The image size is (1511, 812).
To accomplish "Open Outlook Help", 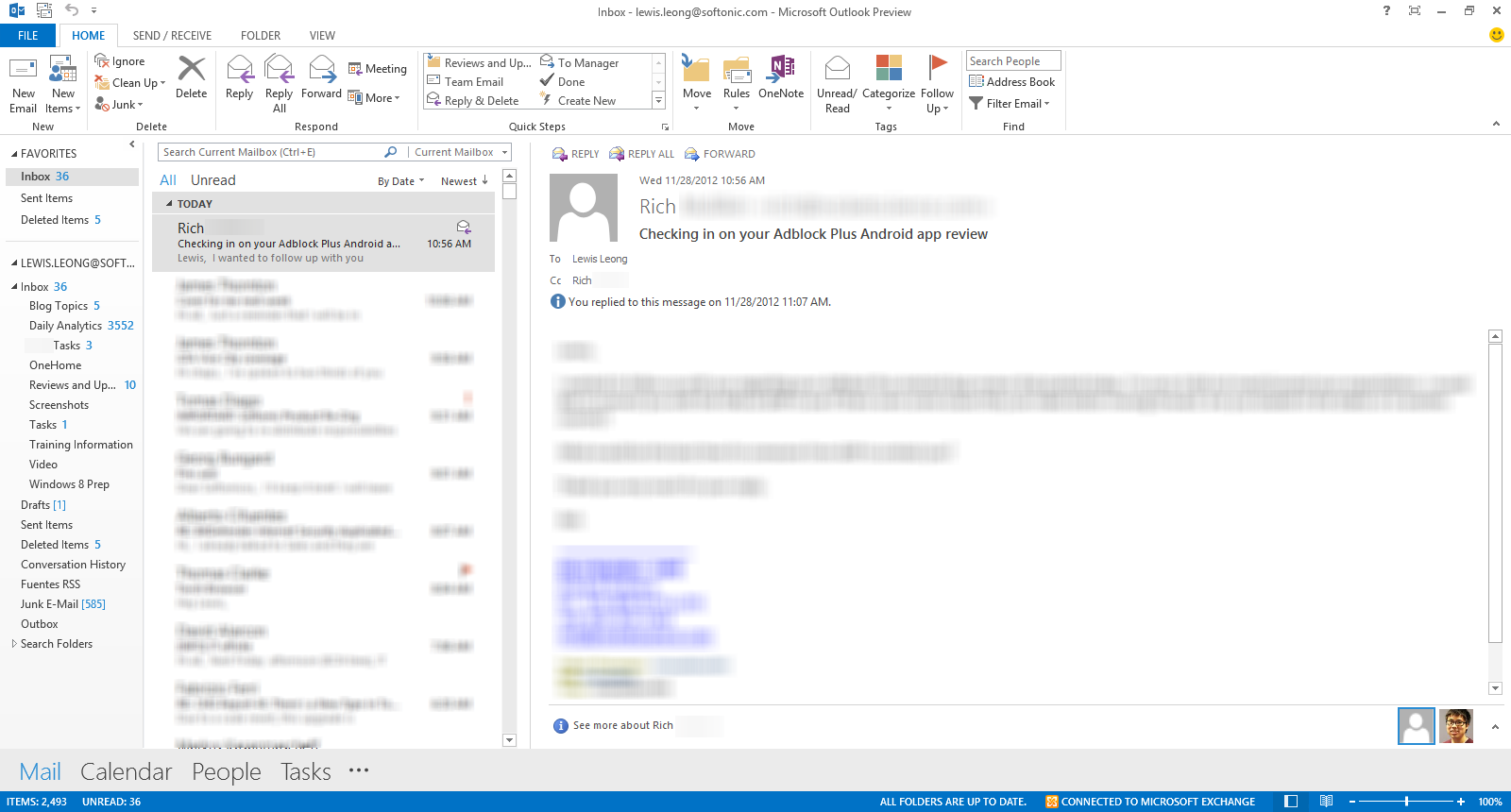I will click(x=1386, y=11).
